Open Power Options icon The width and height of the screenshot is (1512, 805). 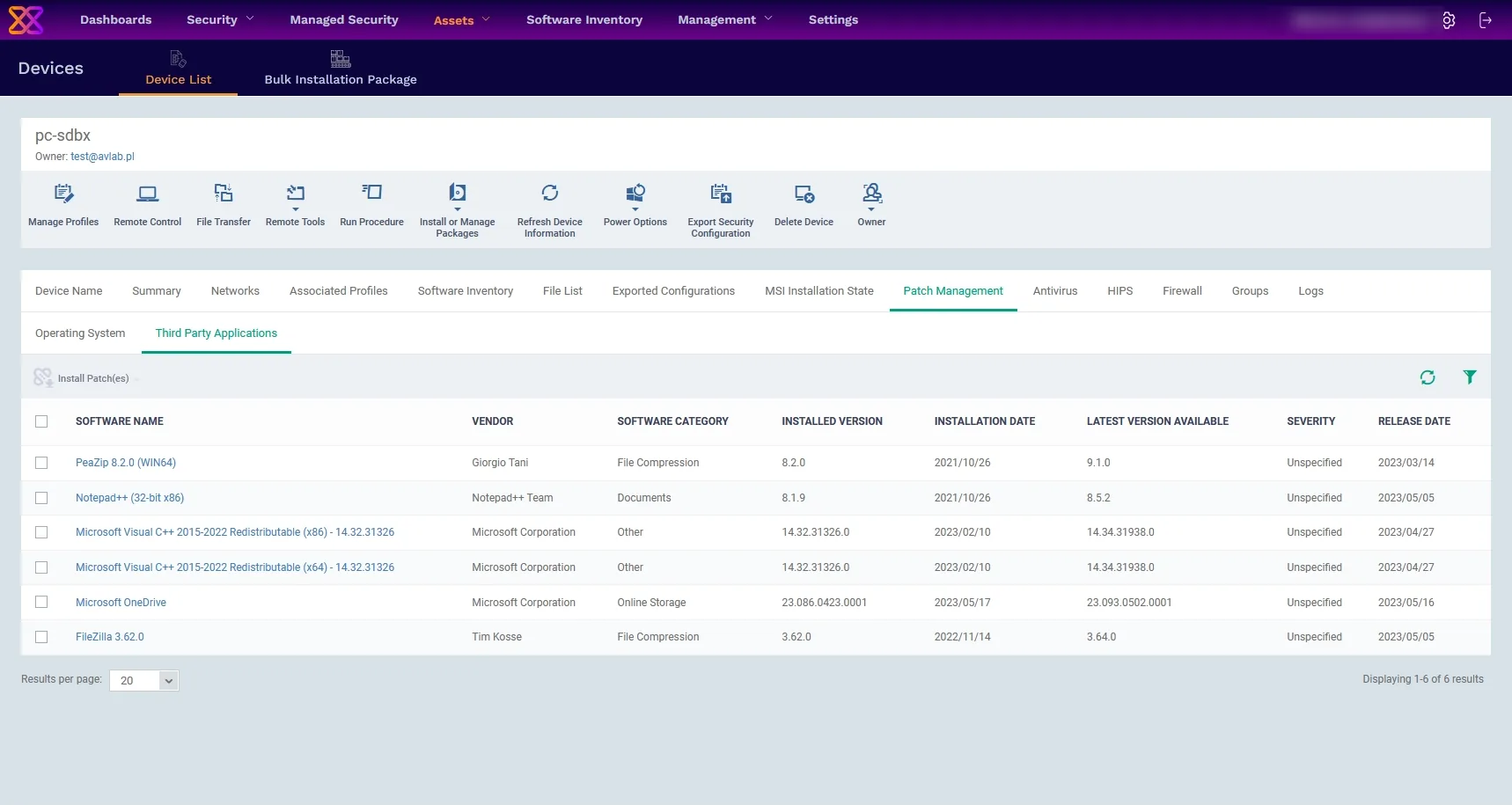[x=635, y=194]
